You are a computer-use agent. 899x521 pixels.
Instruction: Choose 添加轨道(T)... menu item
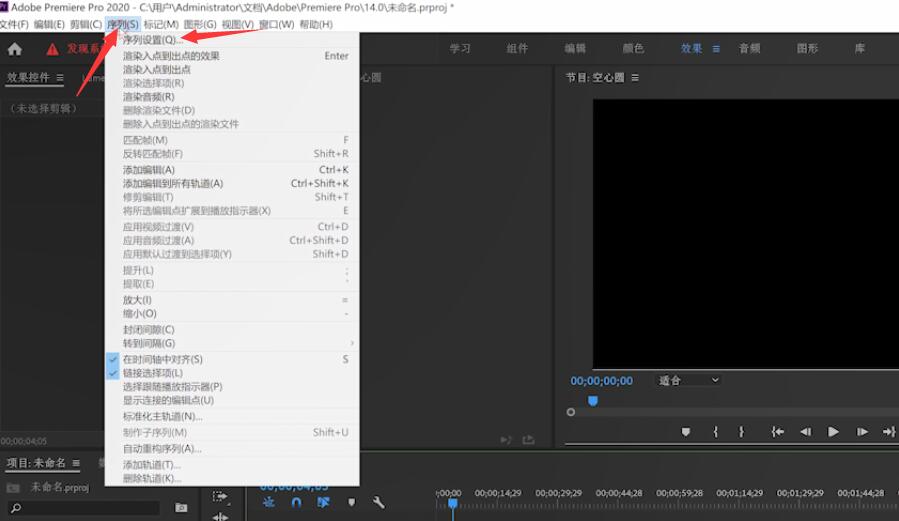click(232, 465)
